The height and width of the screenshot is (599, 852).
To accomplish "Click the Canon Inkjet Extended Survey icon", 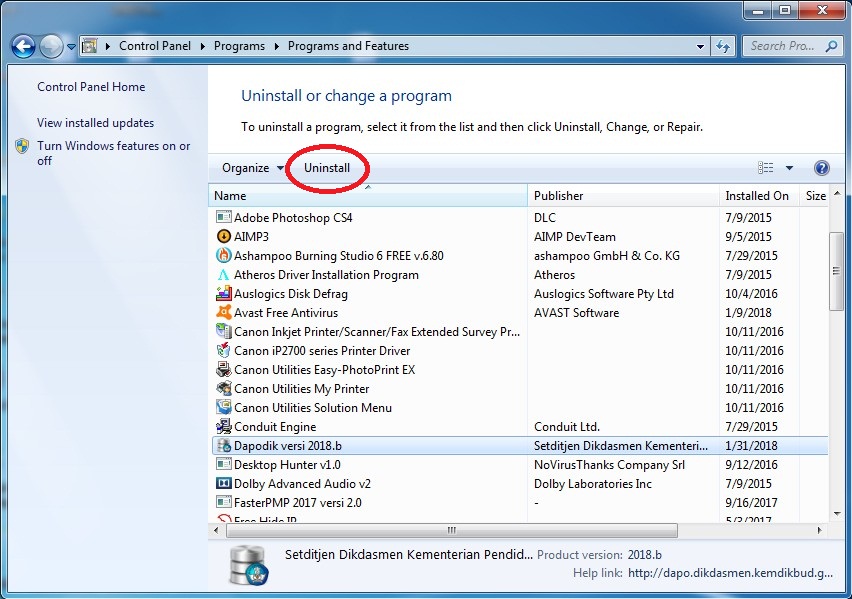I will 223,332.
